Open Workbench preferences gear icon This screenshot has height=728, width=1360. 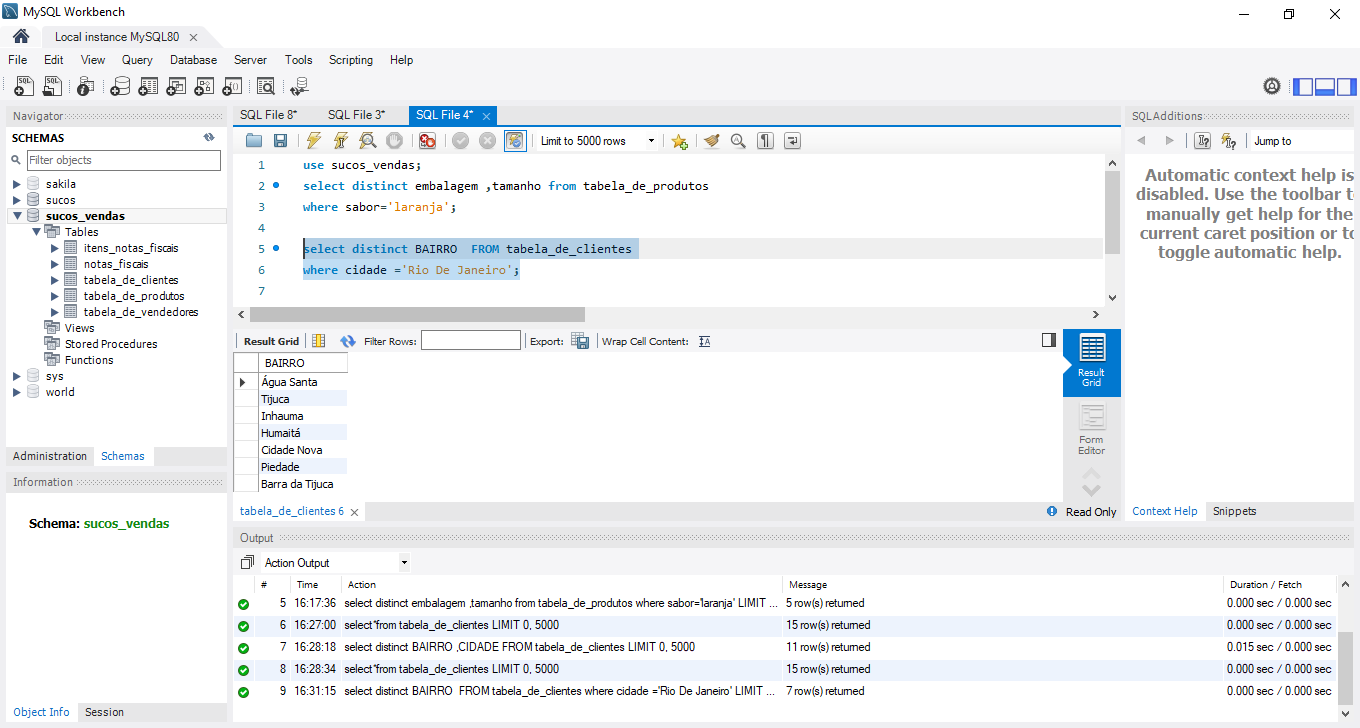pyautogui.click(x=1272, y=86)
